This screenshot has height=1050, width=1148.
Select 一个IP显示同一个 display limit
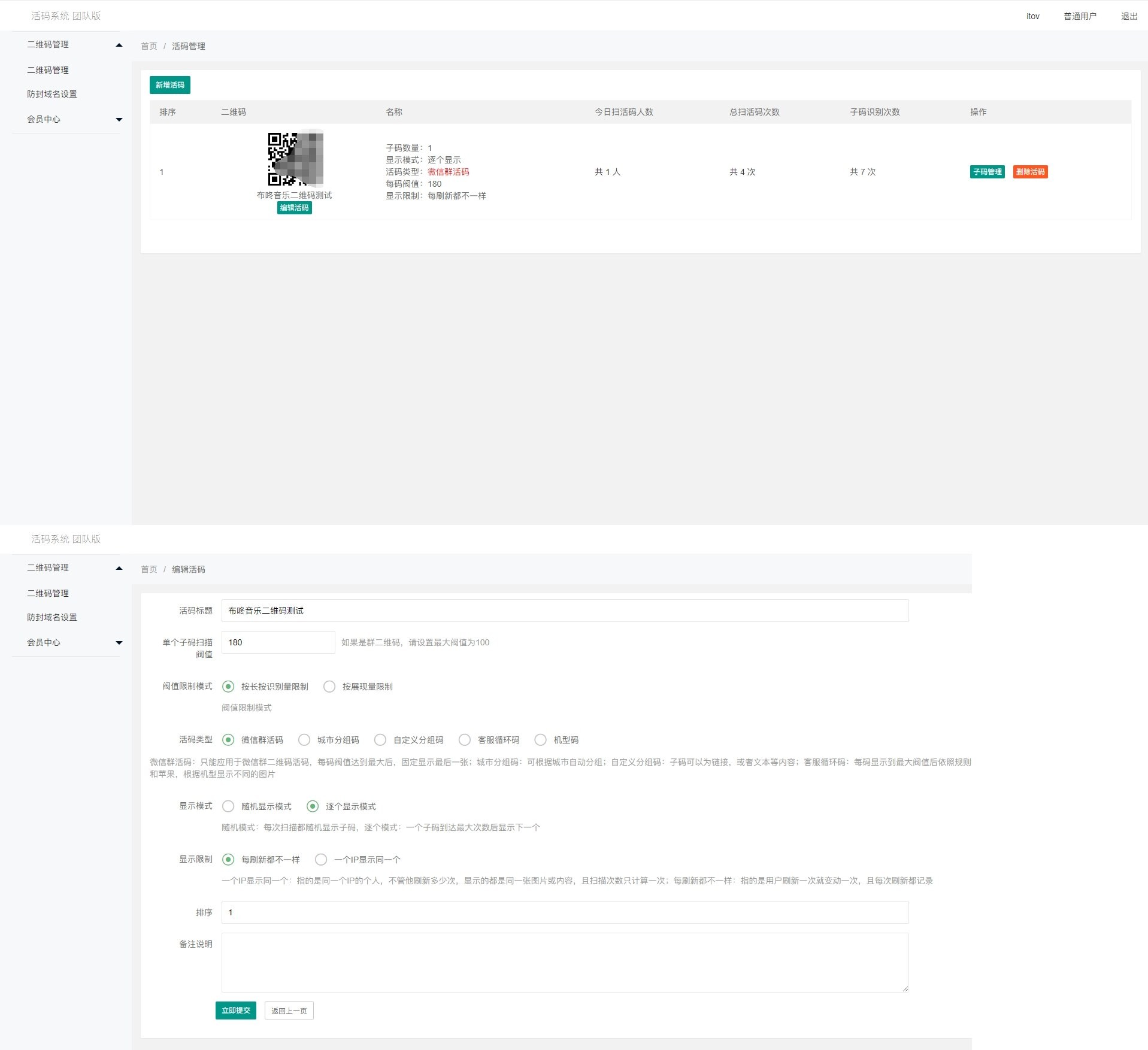[x=321, y=860]
